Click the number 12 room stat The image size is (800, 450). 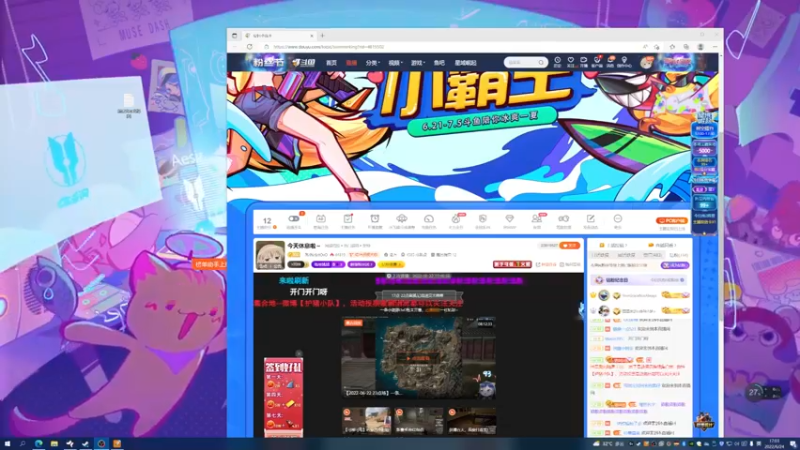pos(267,221)
